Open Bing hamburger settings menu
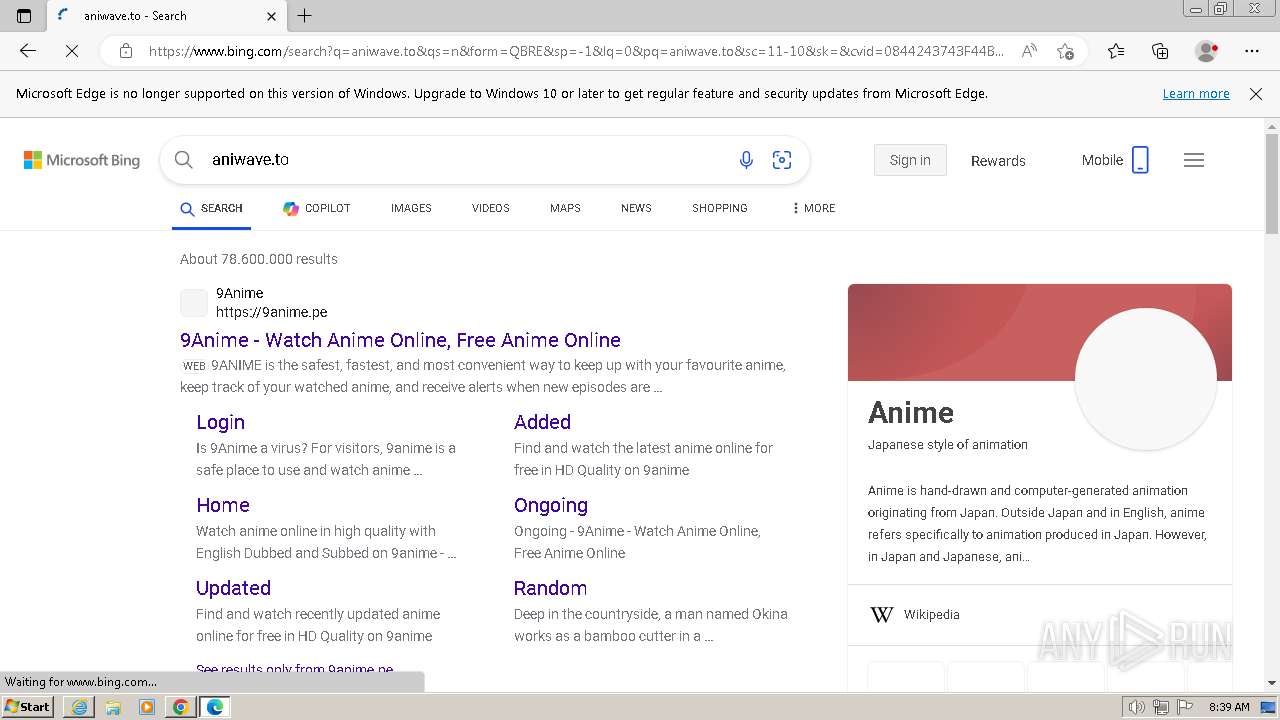The width and height of the screenshot is (1280, 720). click(x=1194, y=160)
